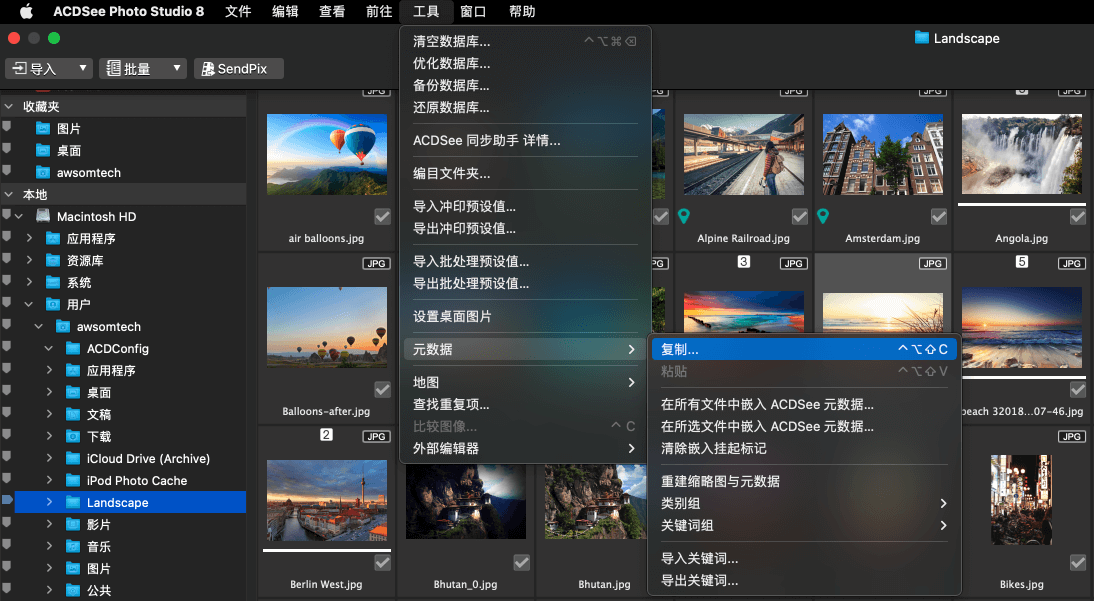Click the number 3 stack badge
Viewport: 1094px width, 601px height.
click(744, 261)
